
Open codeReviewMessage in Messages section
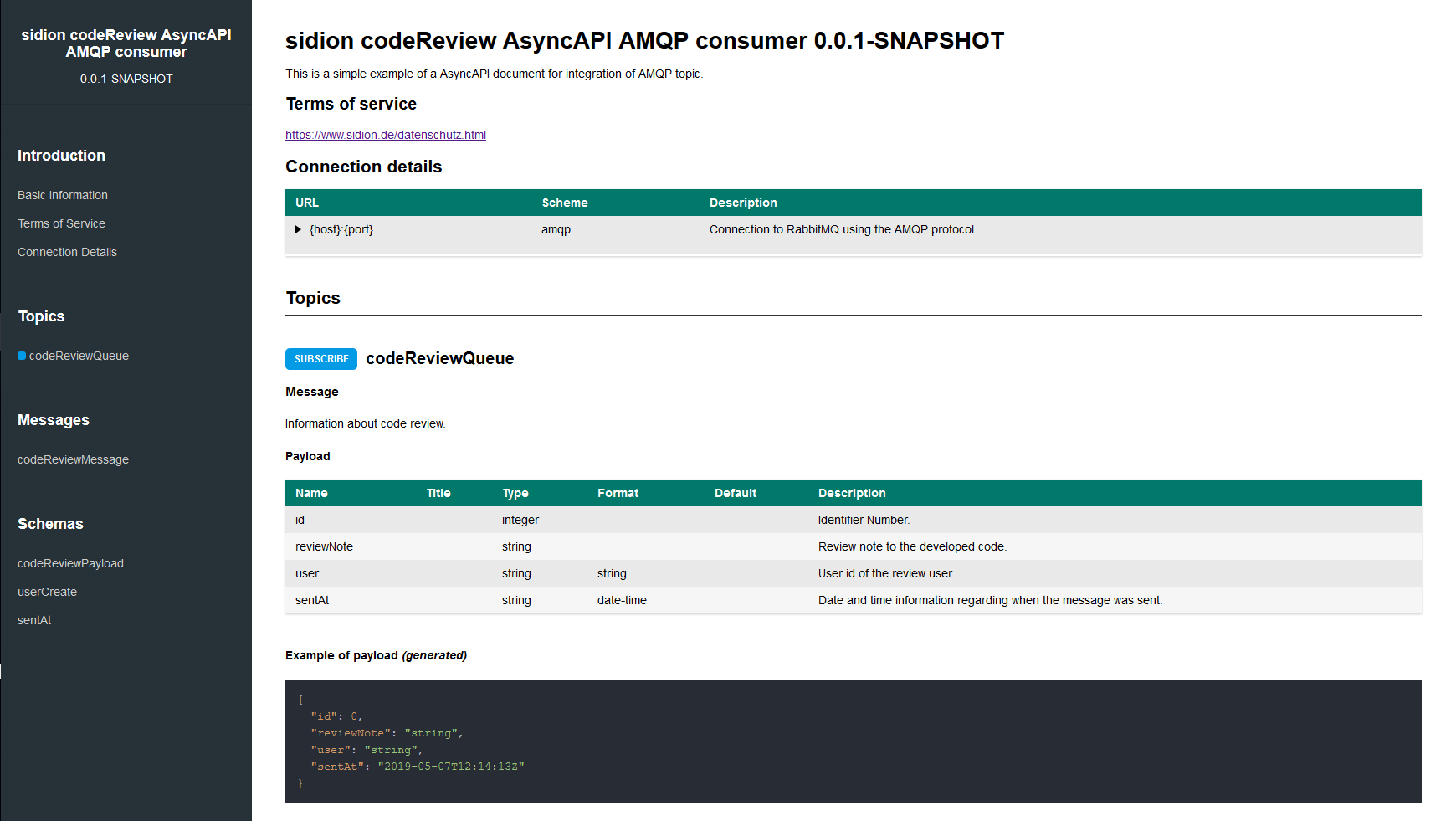[73, 459]
